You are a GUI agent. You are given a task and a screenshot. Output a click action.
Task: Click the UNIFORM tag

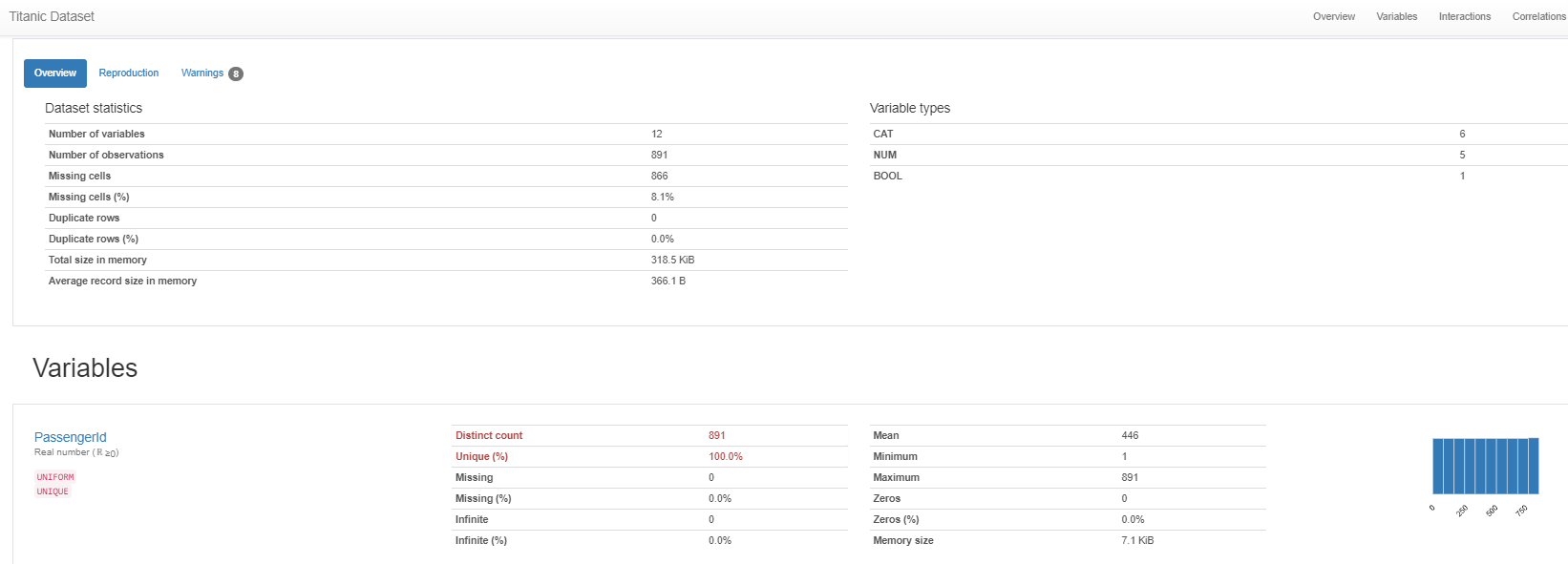click(x=55, y=477)
